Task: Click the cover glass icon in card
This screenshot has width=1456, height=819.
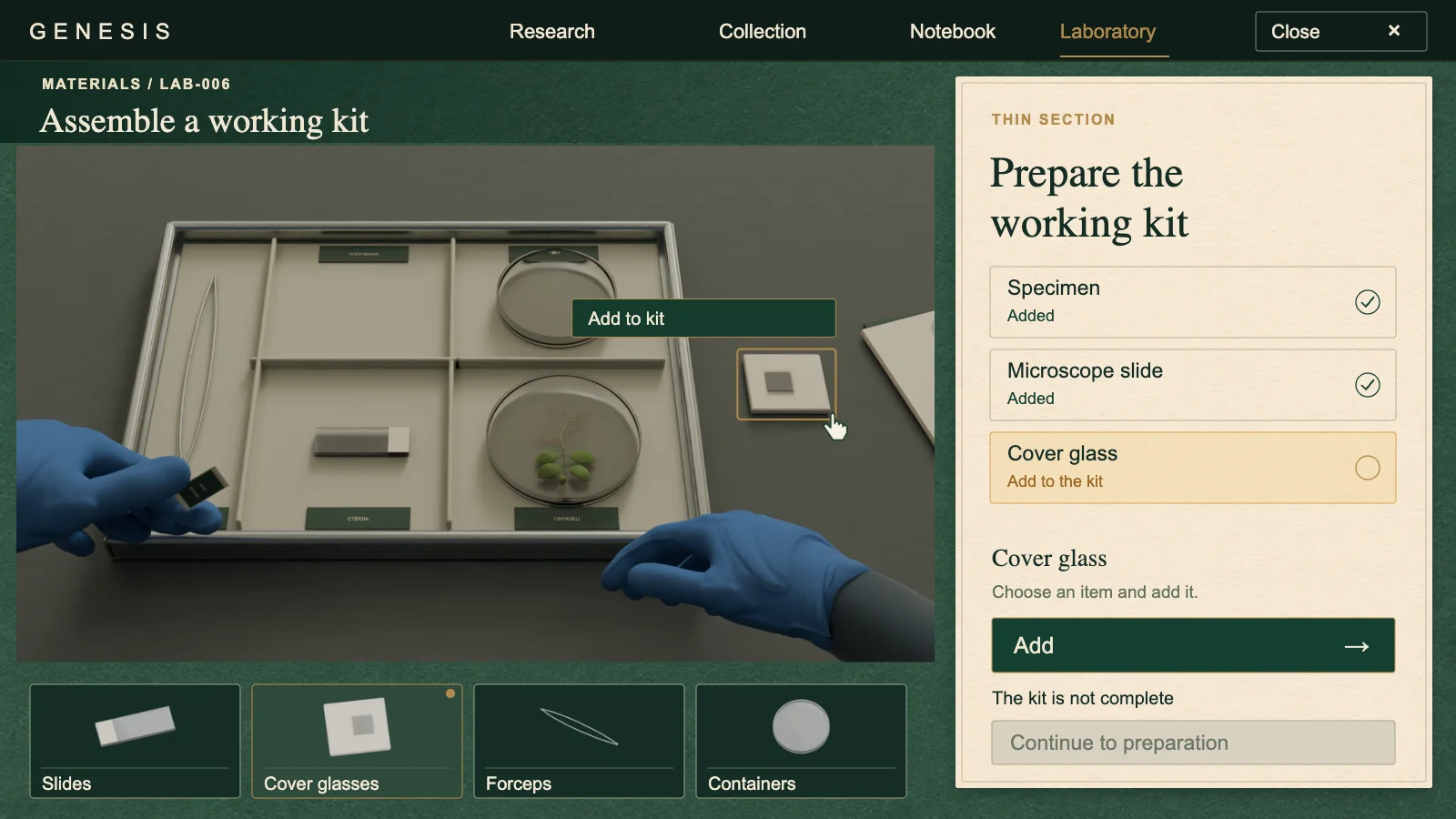Action: tap(358, 726)
